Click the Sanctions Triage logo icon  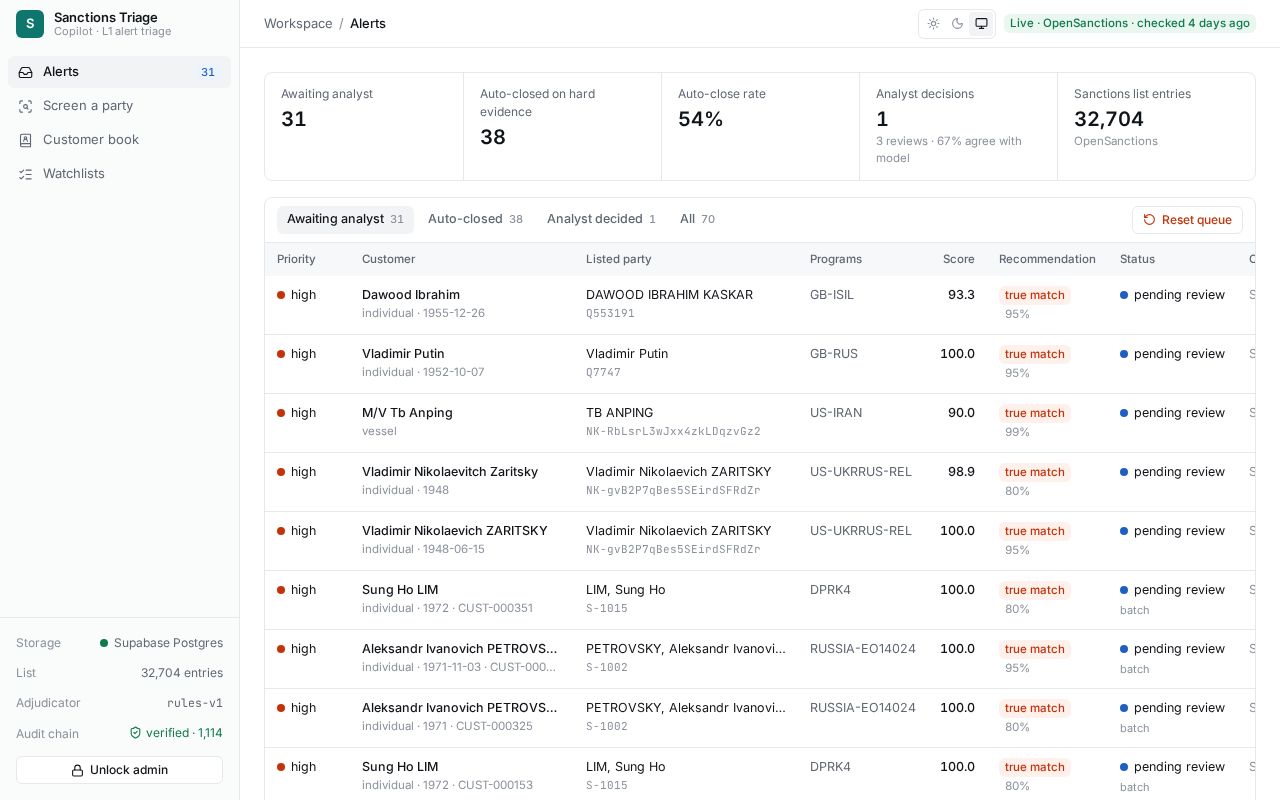[x=30, y=24]
